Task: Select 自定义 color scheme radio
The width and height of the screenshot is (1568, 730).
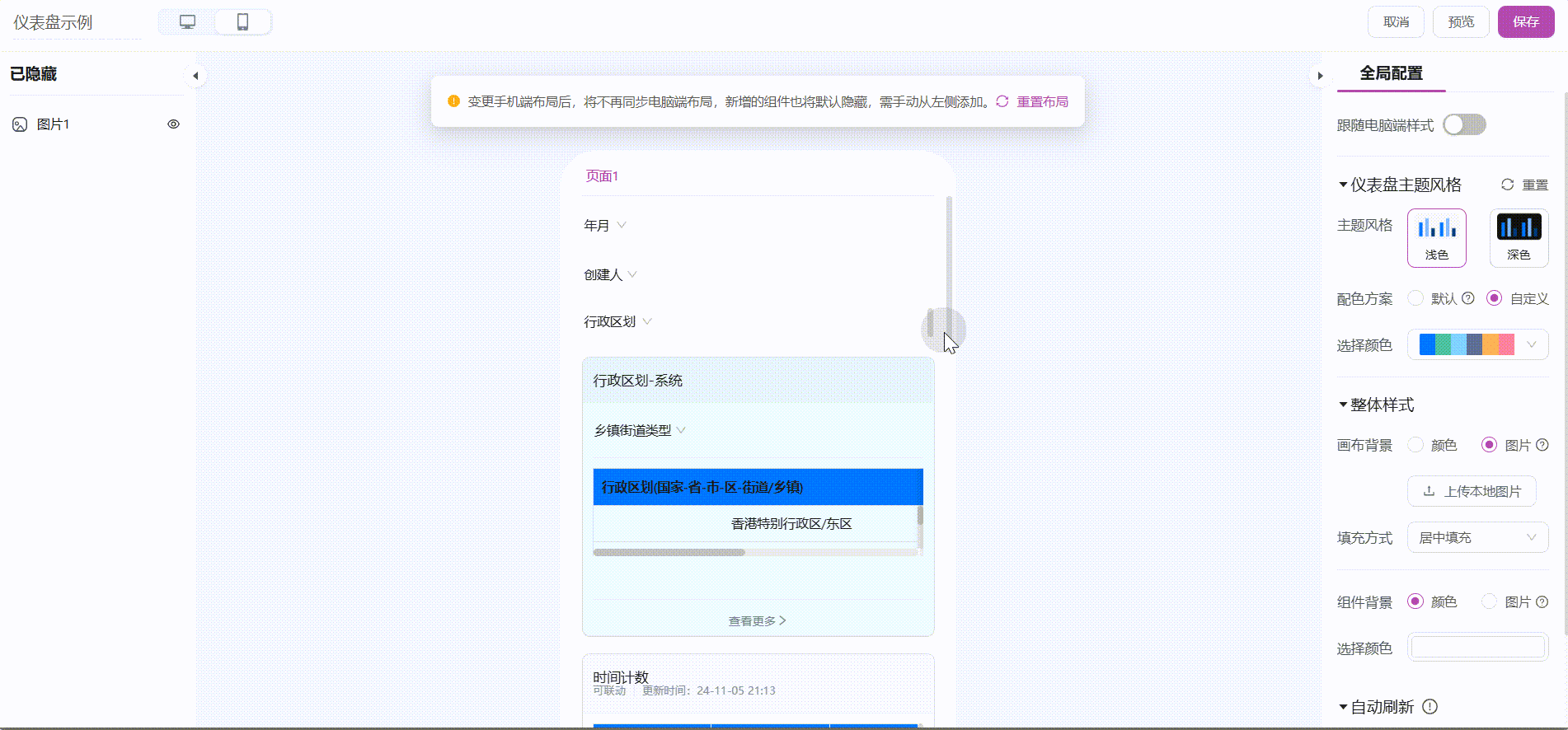Action: pos(1494,298)
